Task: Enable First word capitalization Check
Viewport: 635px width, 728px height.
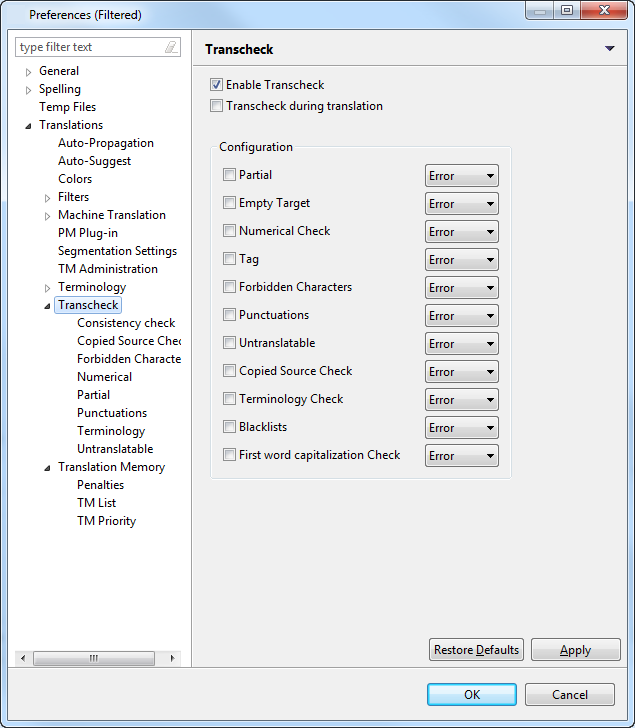Action: point(229,455)
